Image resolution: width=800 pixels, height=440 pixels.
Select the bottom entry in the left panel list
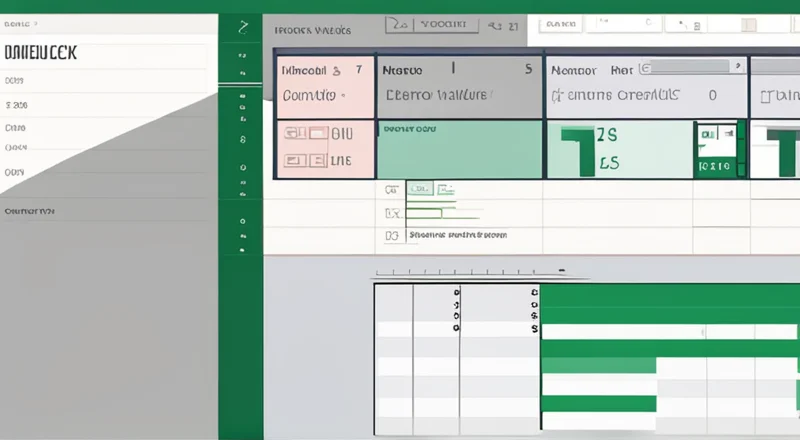click(x=30, y=212)
